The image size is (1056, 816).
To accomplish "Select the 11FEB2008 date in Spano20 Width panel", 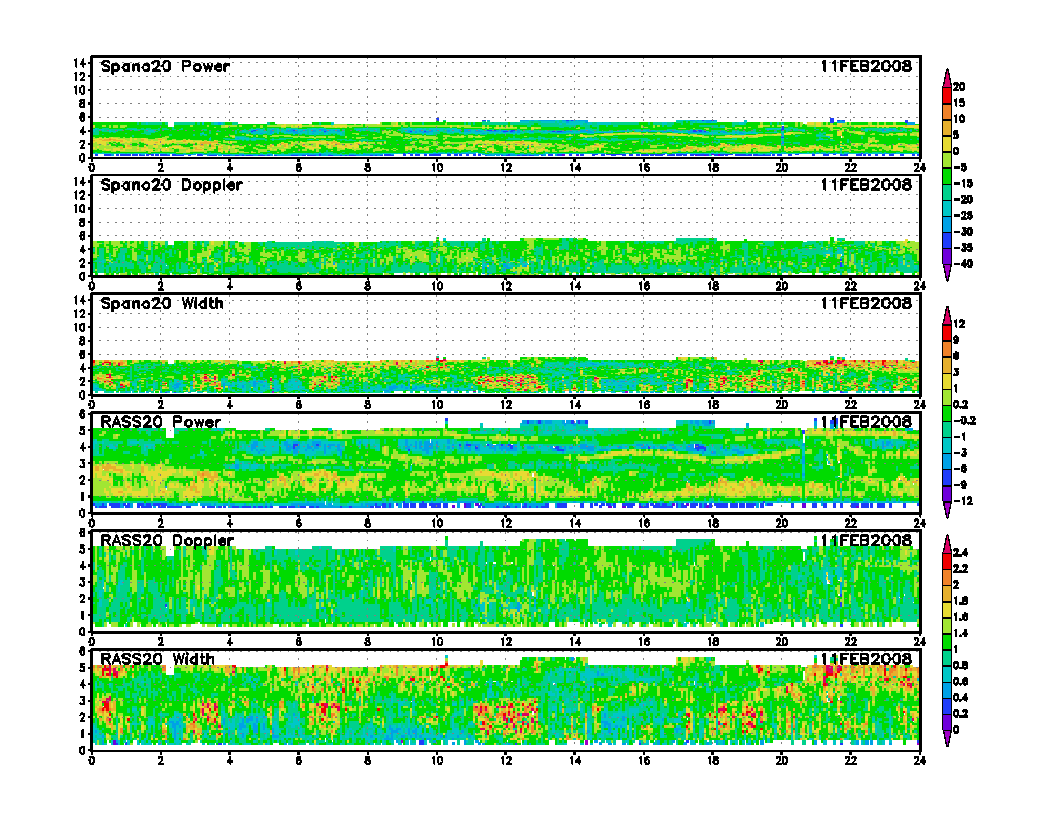I will pyautogui.click(x=866, y=303).
